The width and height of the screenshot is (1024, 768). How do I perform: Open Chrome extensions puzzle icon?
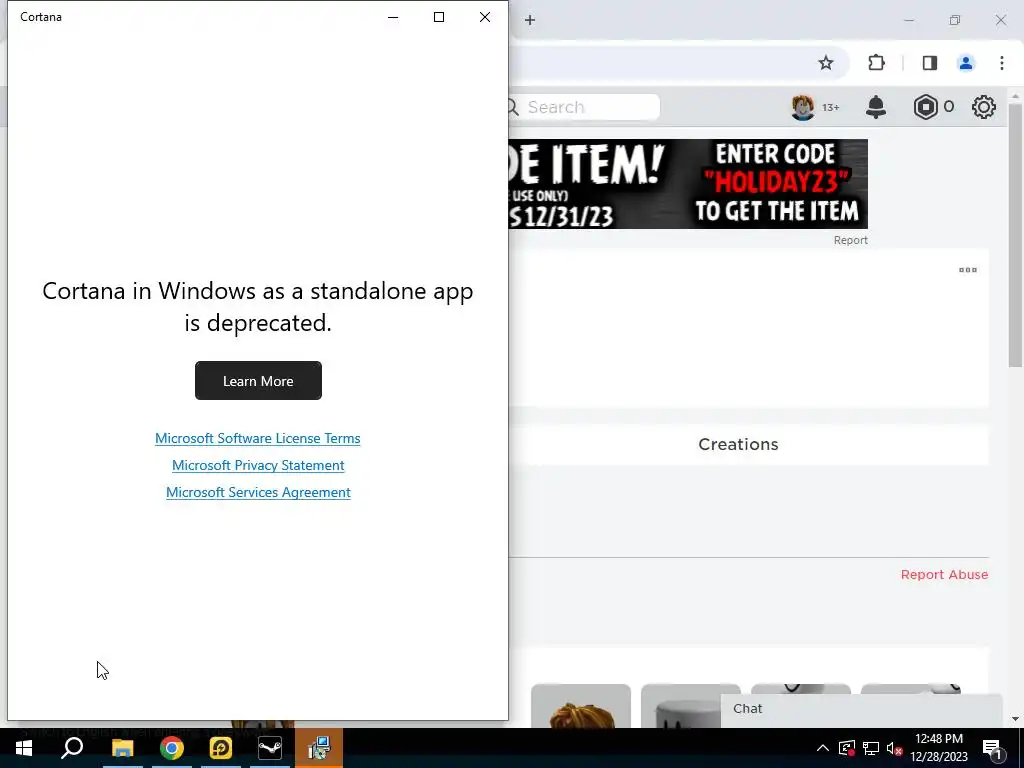click(876, 63)
